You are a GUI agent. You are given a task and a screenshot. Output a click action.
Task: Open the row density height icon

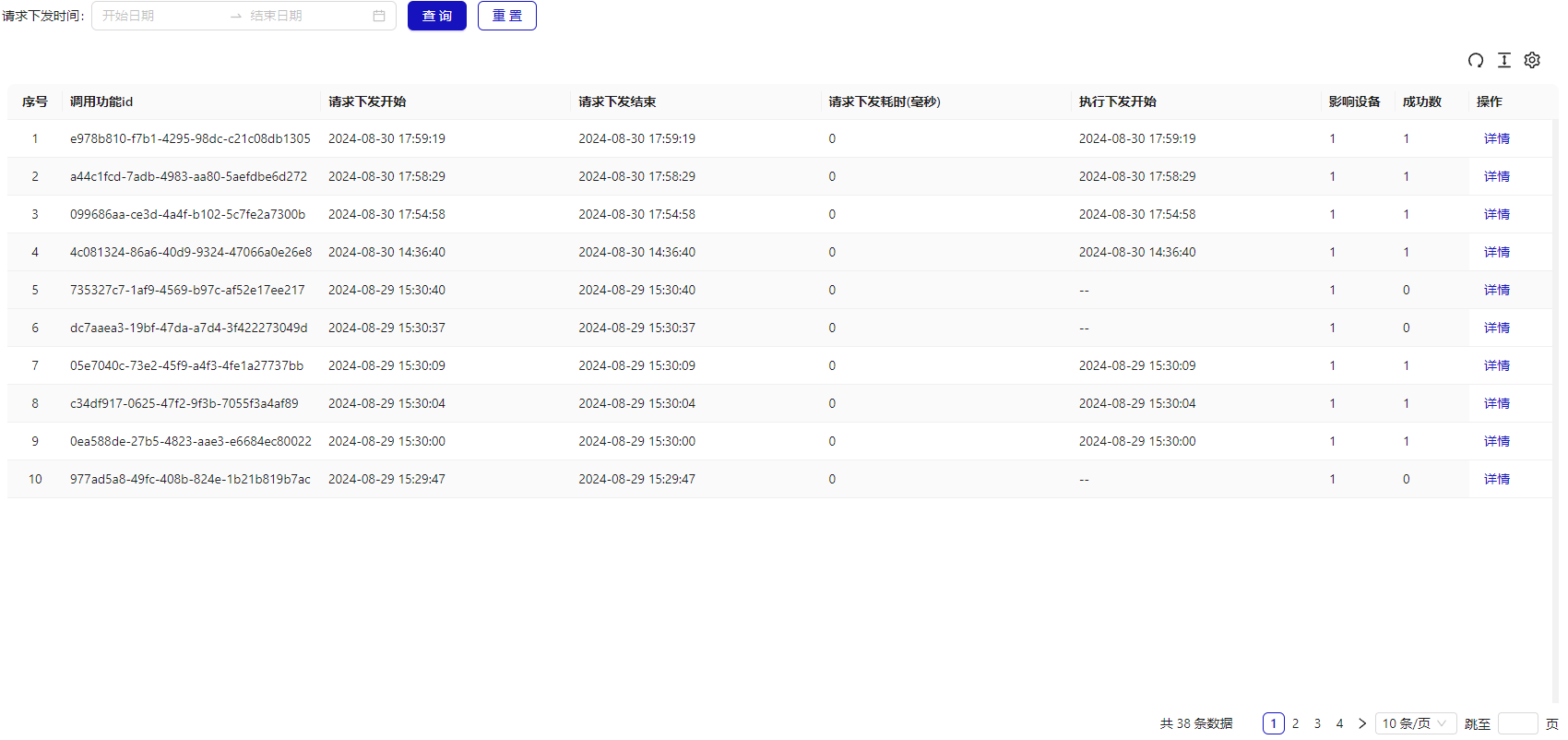click(1503, 60)
